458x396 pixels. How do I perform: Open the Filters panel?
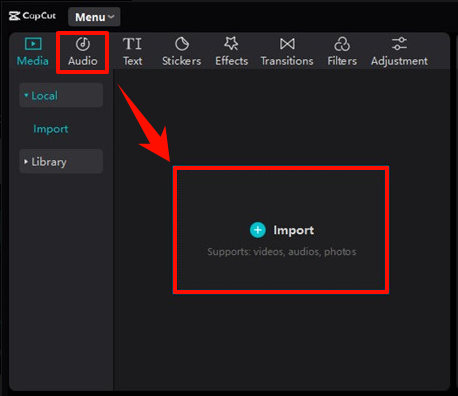(x=342, y=52)
